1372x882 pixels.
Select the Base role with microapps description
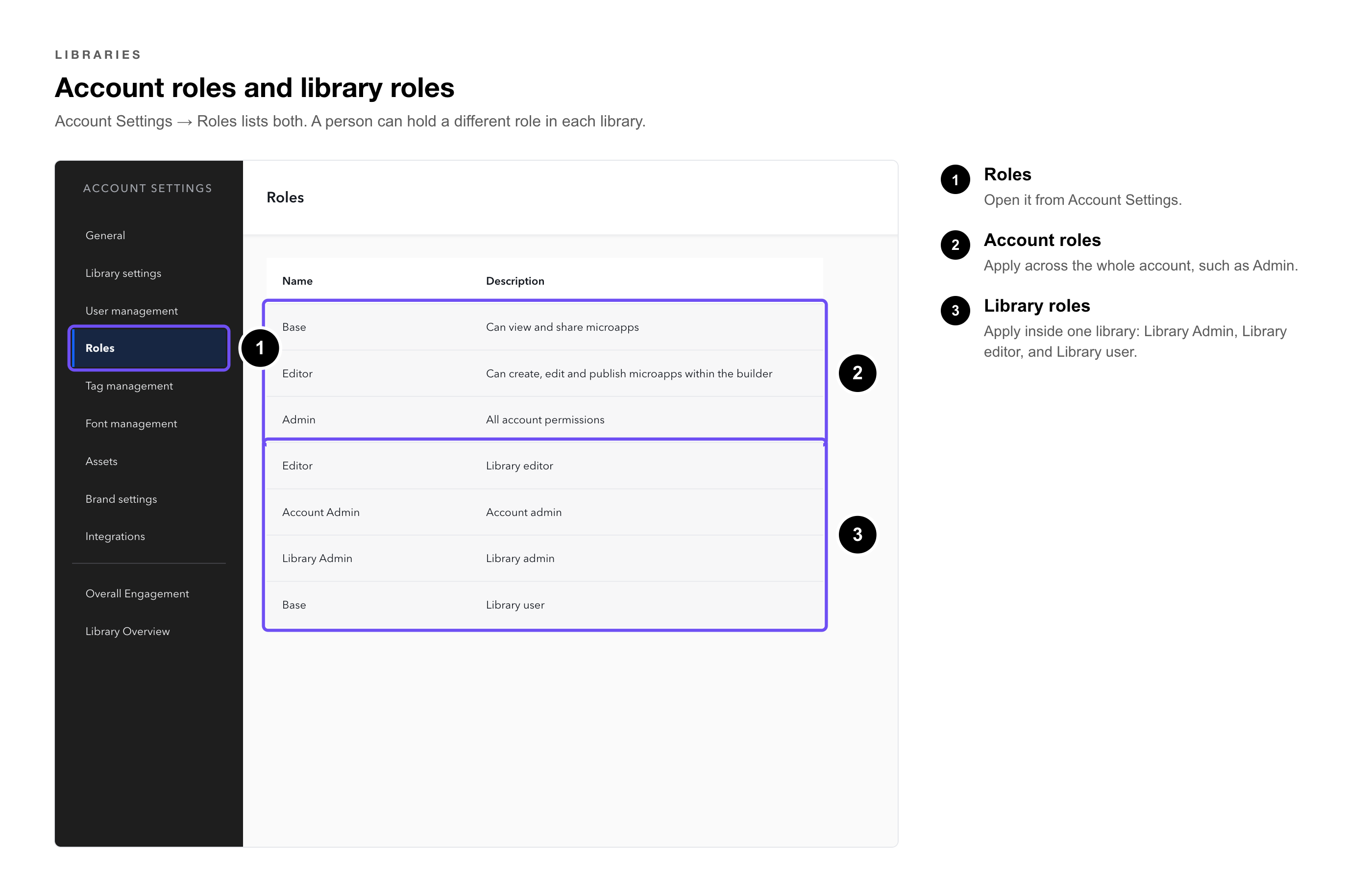click(x=544, y=327)
